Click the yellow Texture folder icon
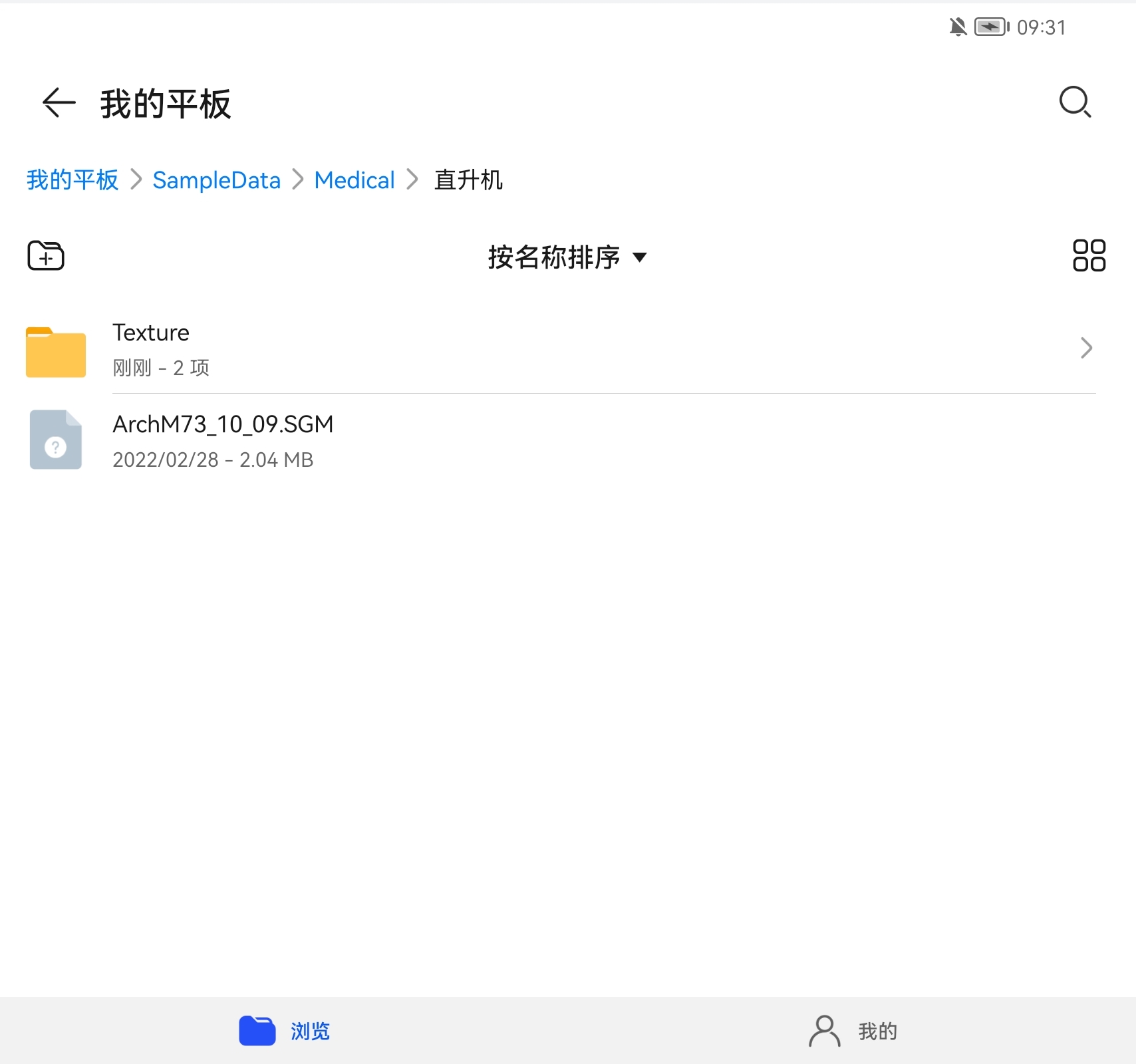Image resolution: width=1136 pixels, height=1064 pixels. (x=56, y=352)
